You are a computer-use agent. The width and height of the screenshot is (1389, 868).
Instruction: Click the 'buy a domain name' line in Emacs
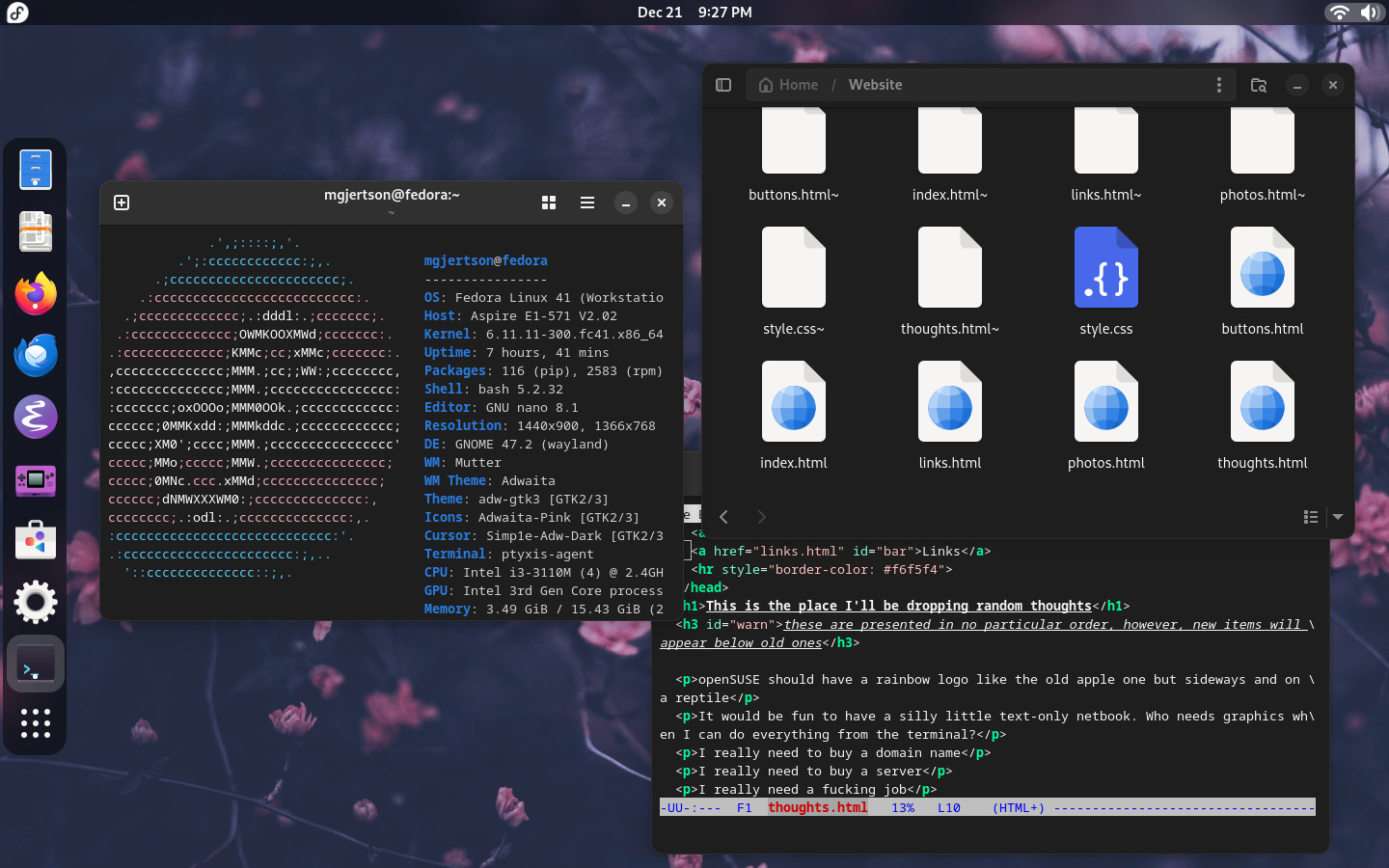[833, 752]
